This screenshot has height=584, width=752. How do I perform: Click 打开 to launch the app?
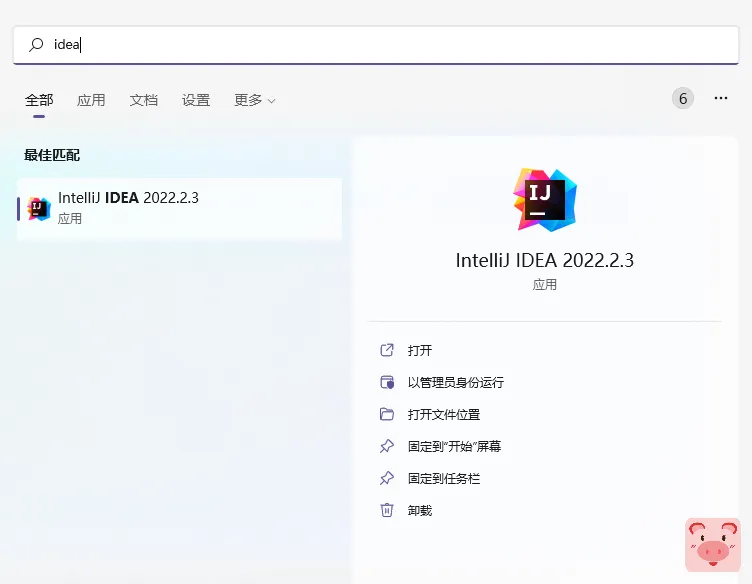point(420,350)
